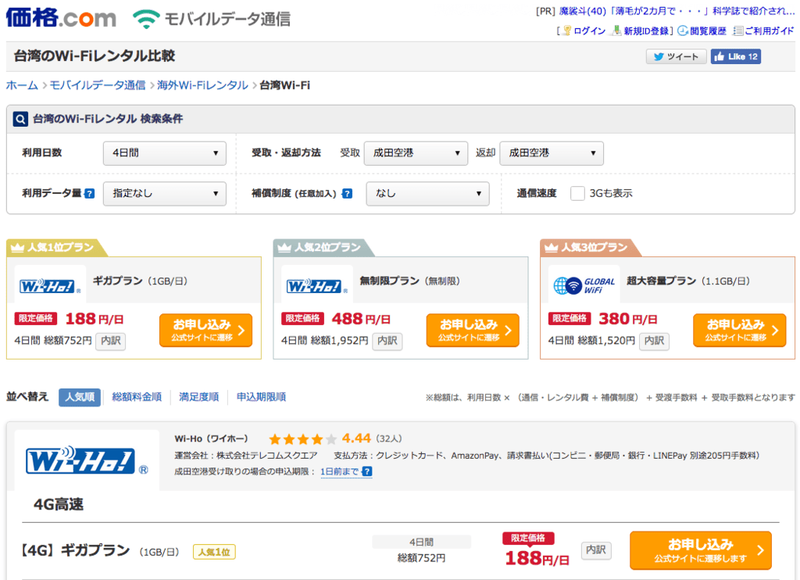Click the help icon next to 1日前まで
Image resolution: width=800 pixels, height=580 pixels.
pyautogui.click(x=367, y=471)
